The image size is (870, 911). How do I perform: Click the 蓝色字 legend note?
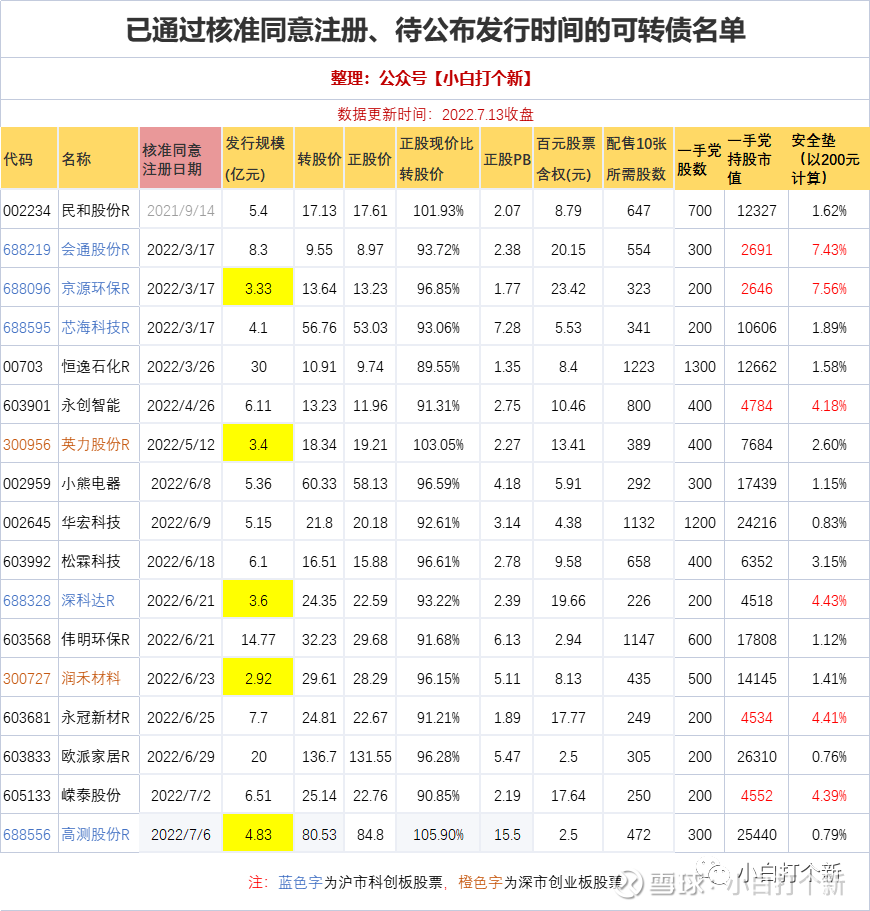pyautogui.click(x=300, y=882)
